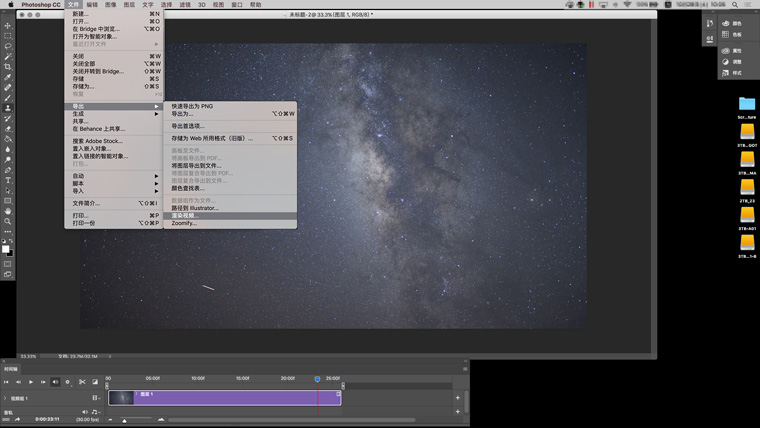Click the render video arrow icon
Screen dimensions: 760x428
click(x=17, y=419)
